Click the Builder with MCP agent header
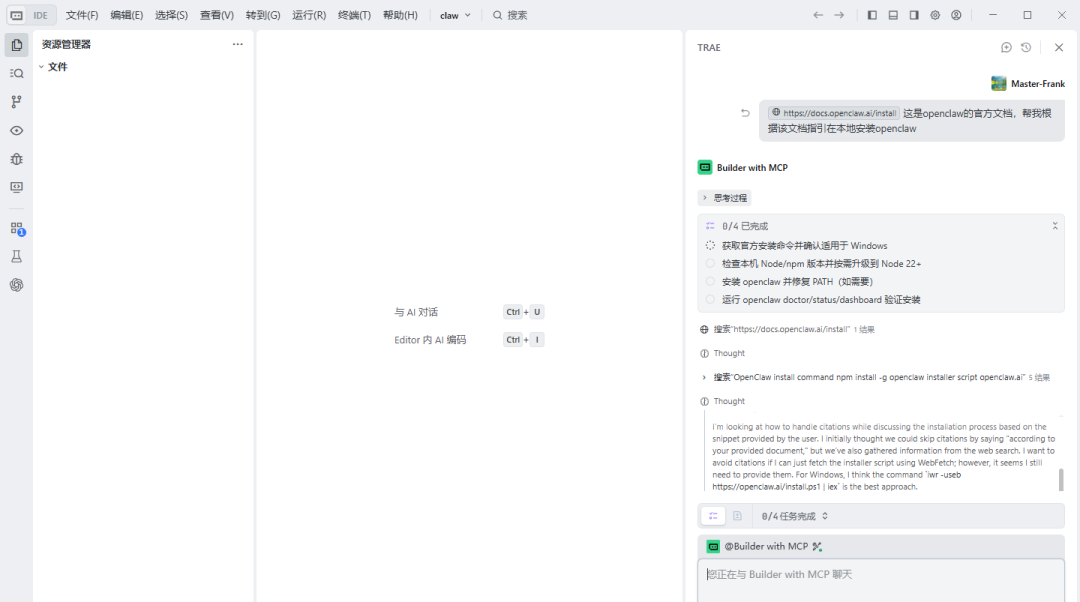1080x602 pixels. (742, 167)
